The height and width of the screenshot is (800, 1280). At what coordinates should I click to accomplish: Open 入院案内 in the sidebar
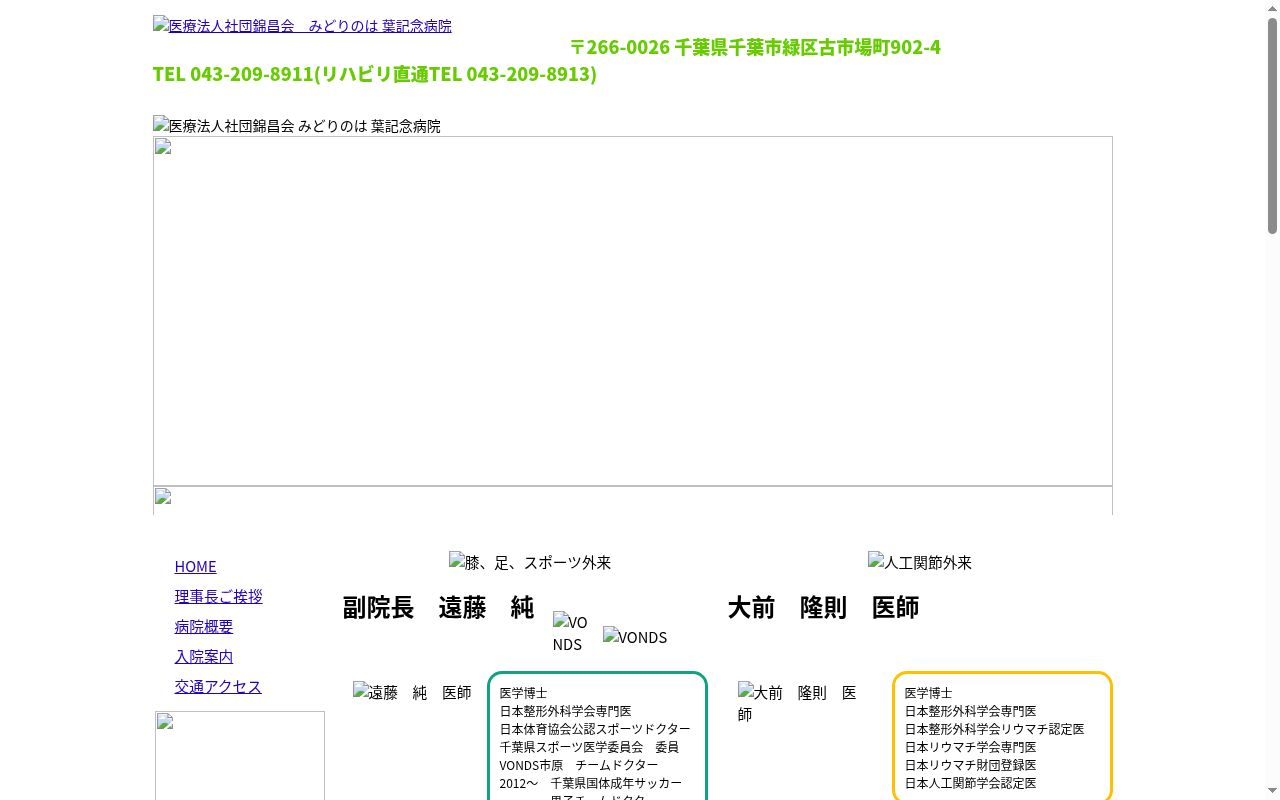(x=204, y=656)
